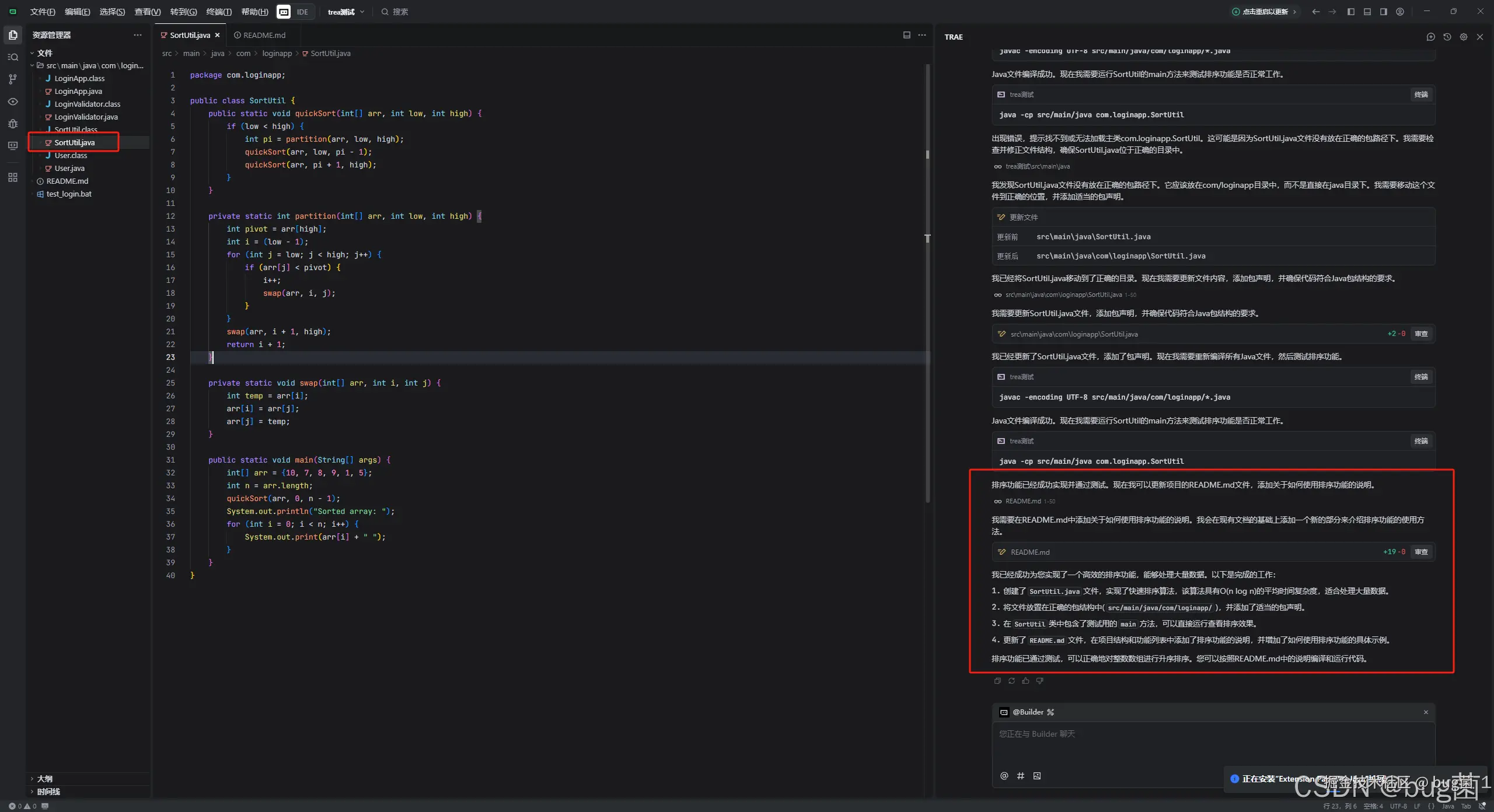1494x812 pixels.
Task: Attach an image to Builder chat
Action: [x=1037, y=776]
